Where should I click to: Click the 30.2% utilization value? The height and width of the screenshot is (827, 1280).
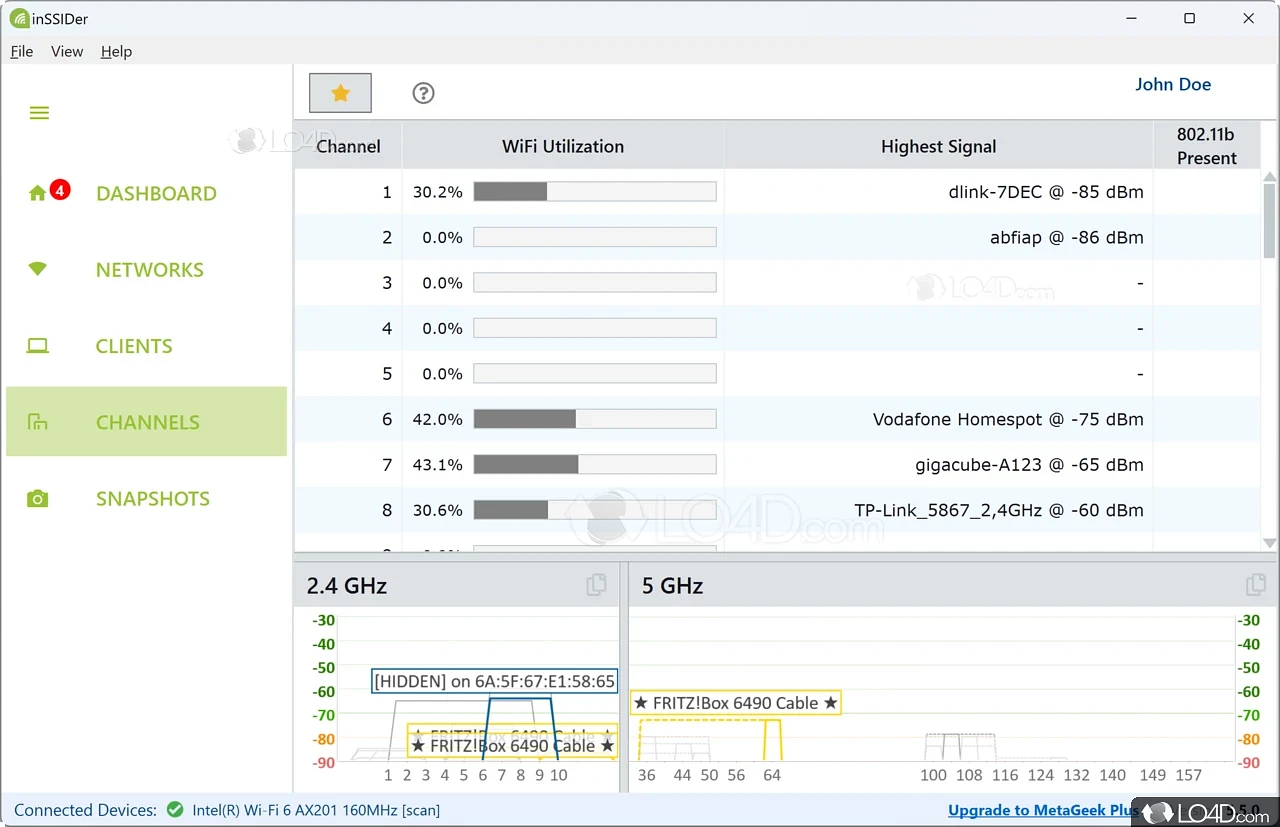point(437,192)
